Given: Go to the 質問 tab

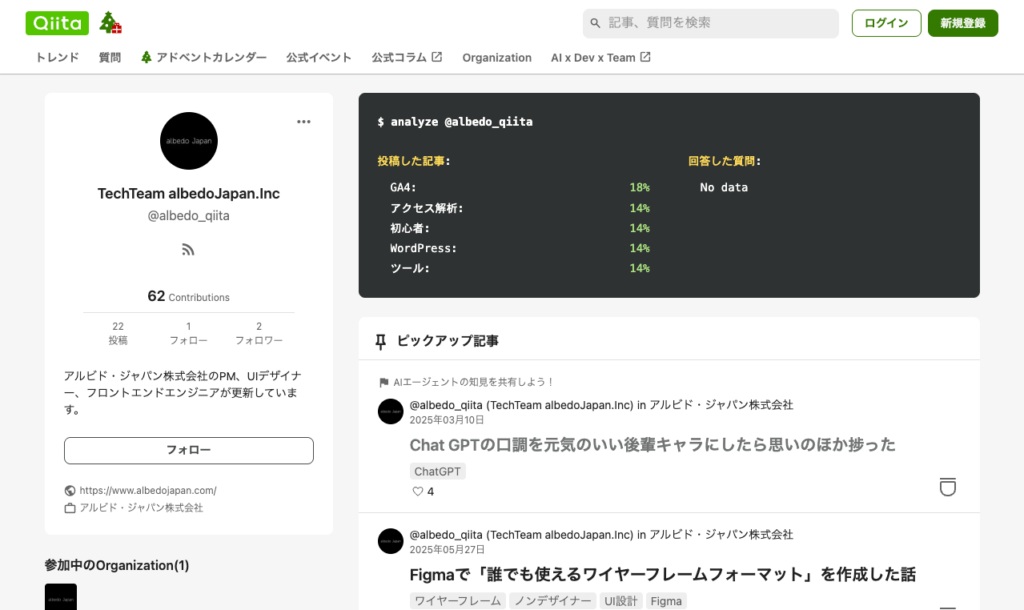Looking at the screenshot, I should tap(110, 58).
